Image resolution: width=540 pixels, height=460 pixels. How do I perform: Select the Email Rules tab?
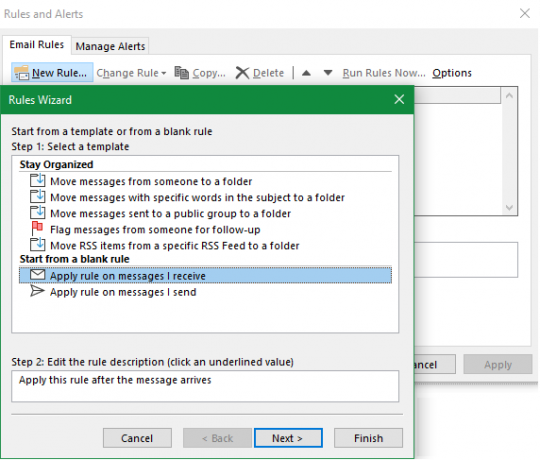[37, 45]
